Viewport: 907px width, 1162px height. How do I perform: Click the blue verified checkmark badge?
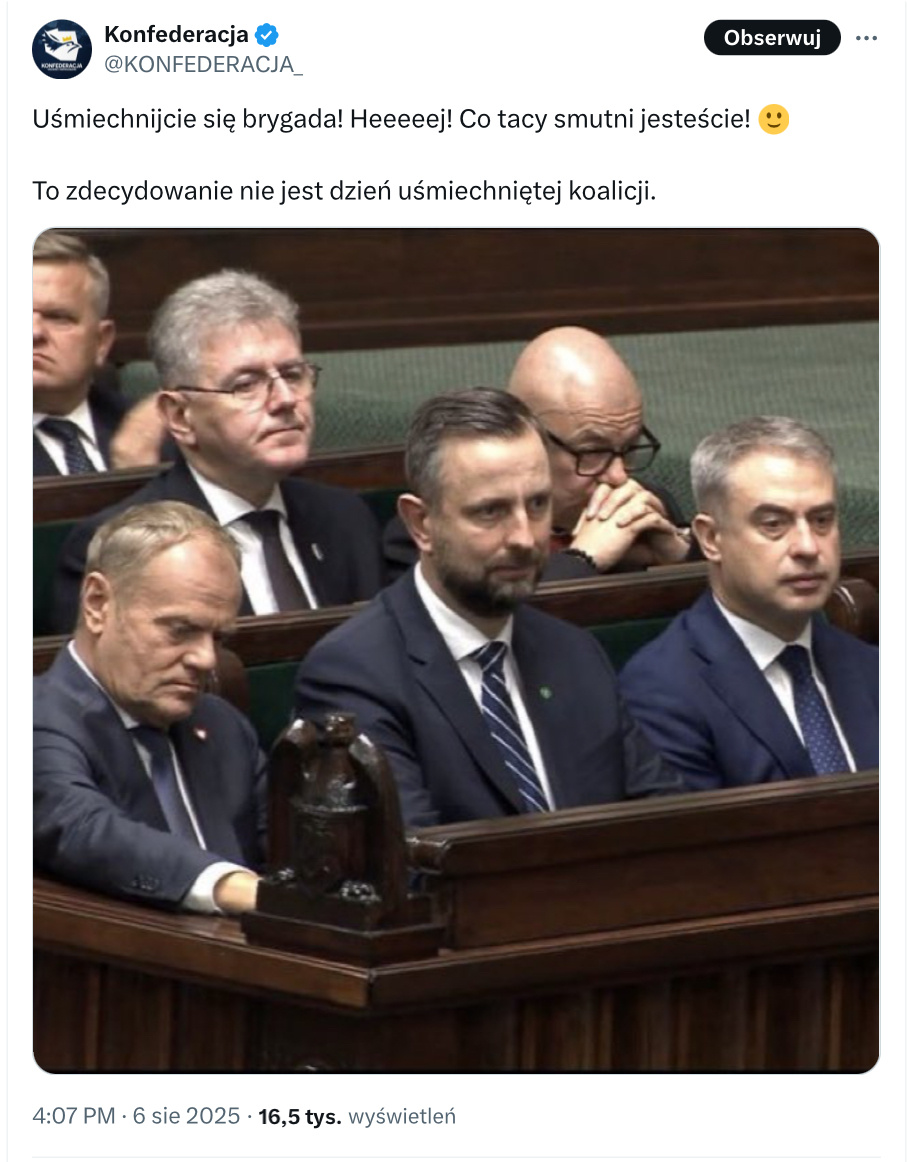(267, 34)
